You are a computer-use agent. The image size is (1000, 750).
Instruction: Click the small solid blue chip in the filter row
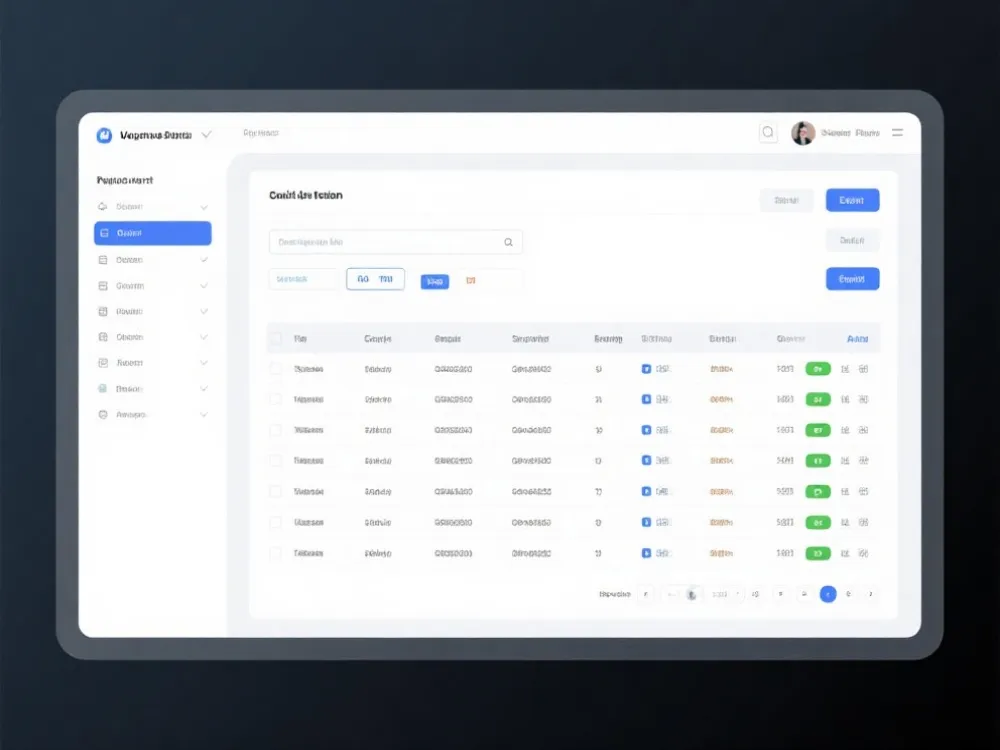coord(434,281)
